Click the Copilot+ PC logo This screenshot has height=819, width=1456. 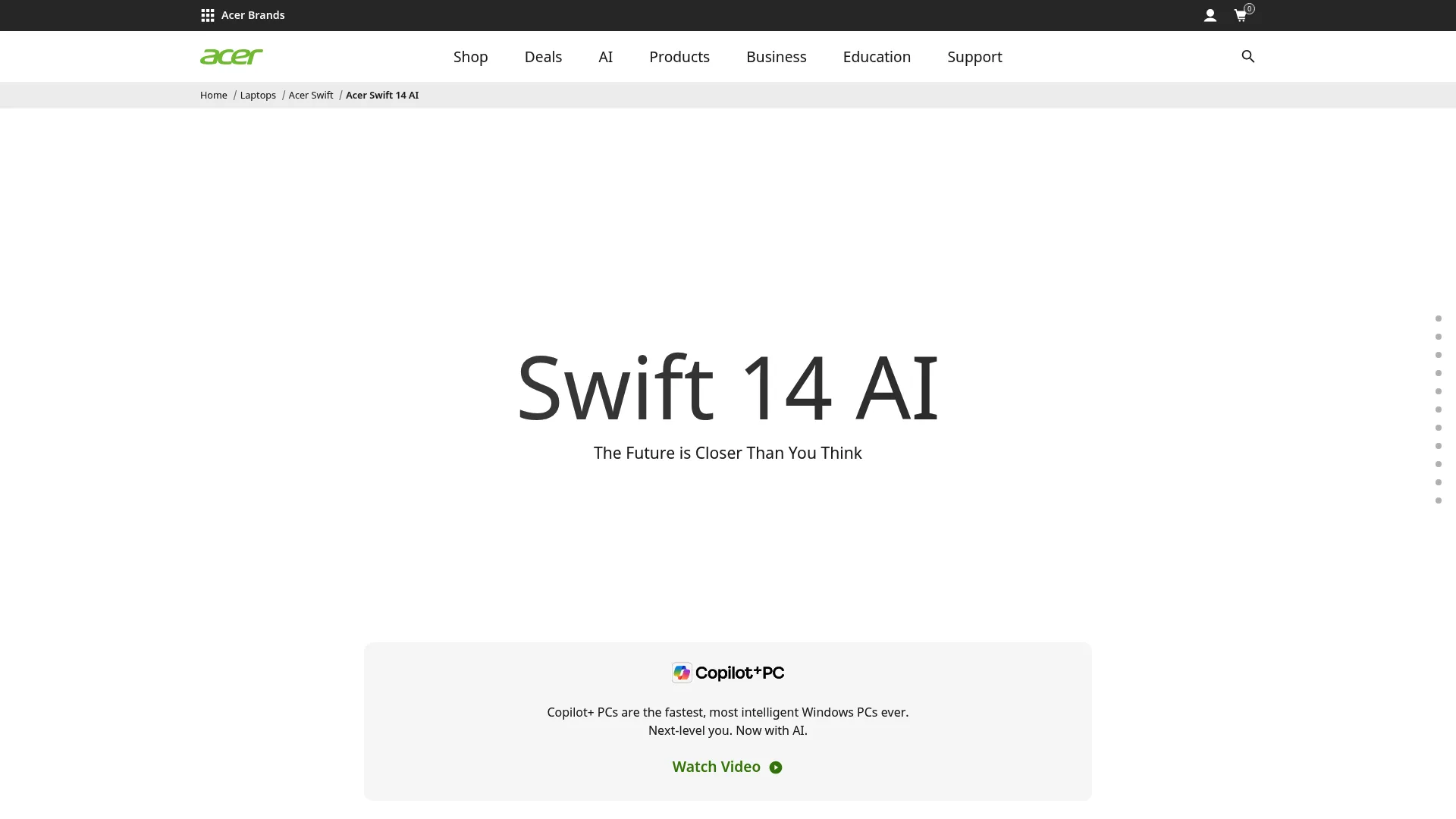point(728,673)
